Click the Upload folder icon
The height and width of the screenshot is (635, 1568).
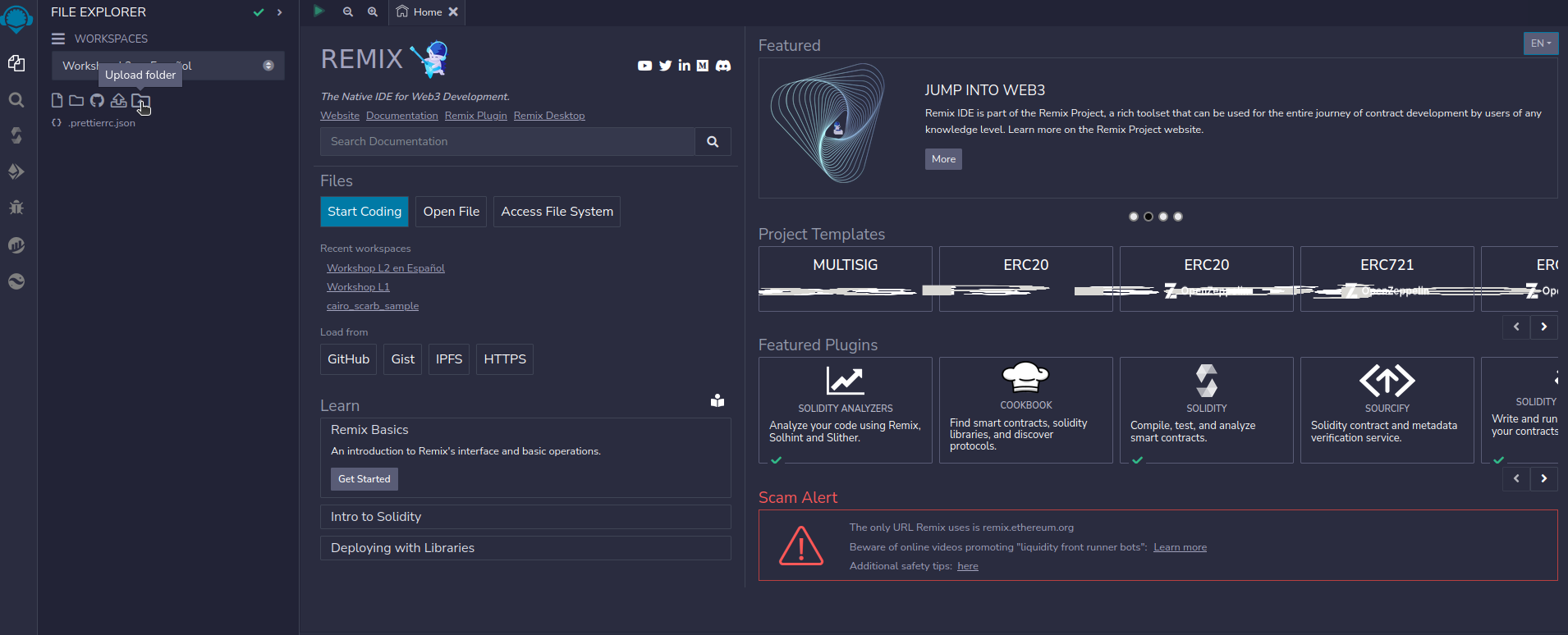(141, 101)
